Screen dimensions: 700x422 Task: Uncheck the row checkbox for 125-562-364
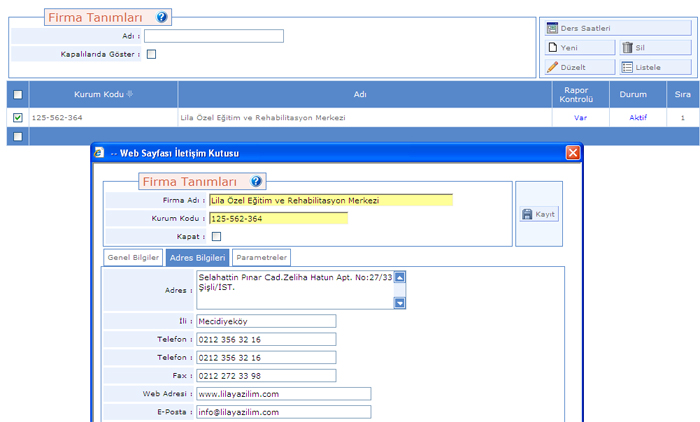(x=18, y=117)
